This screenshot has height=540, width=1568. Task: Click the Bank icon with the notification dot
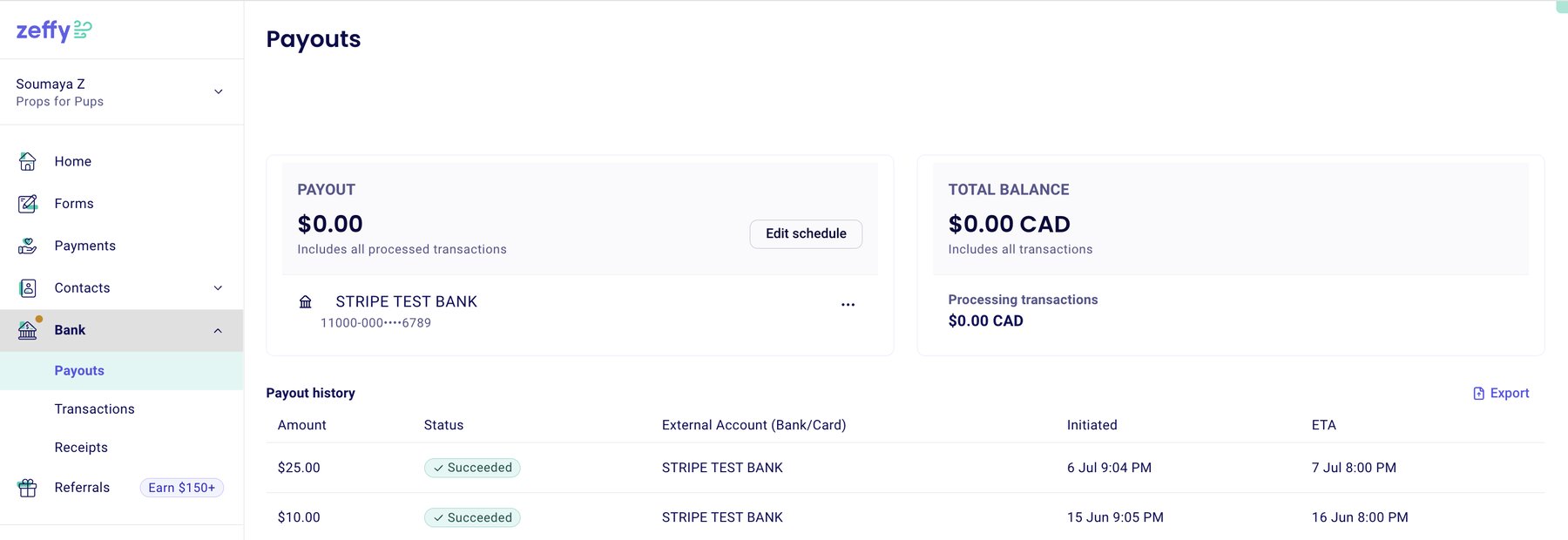(x=27, y=330)
